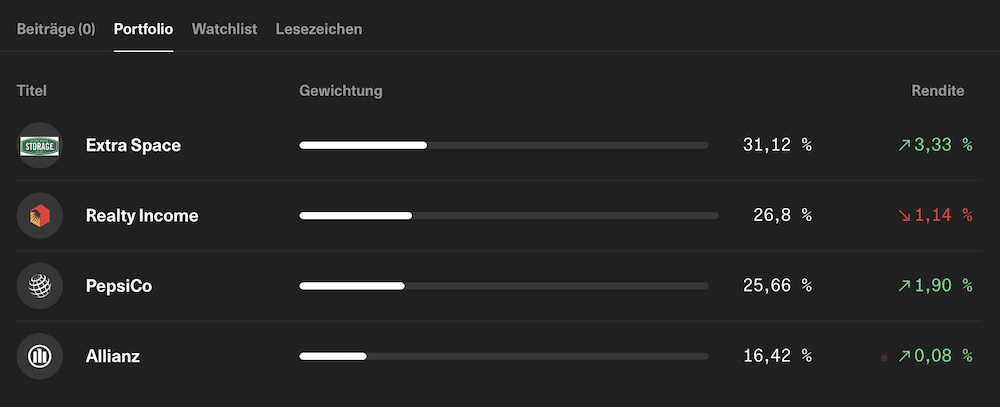Open the Watchlist tab
Viewport: 1000px width, 407px height.
(224, 29)
